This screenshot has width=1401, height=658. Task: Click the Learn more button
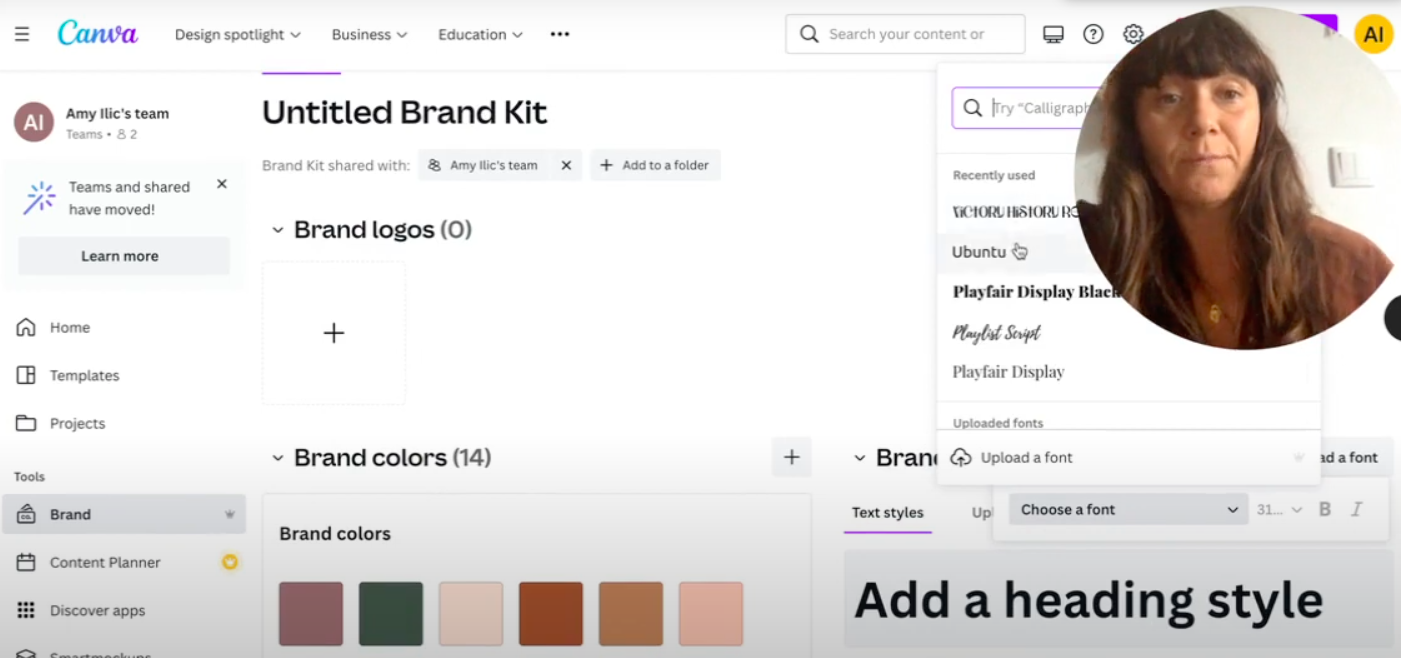click(124, 256)
